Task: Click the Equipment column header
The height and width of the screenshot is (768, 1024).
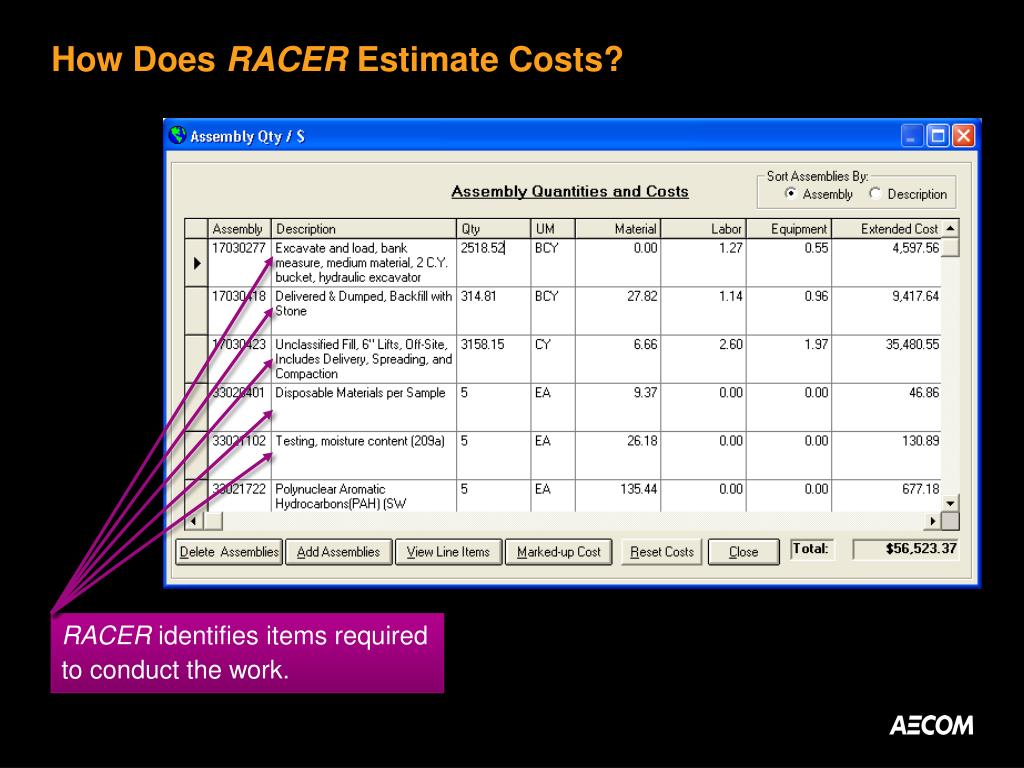Action: pyautogui.click(x=789, y=229)
